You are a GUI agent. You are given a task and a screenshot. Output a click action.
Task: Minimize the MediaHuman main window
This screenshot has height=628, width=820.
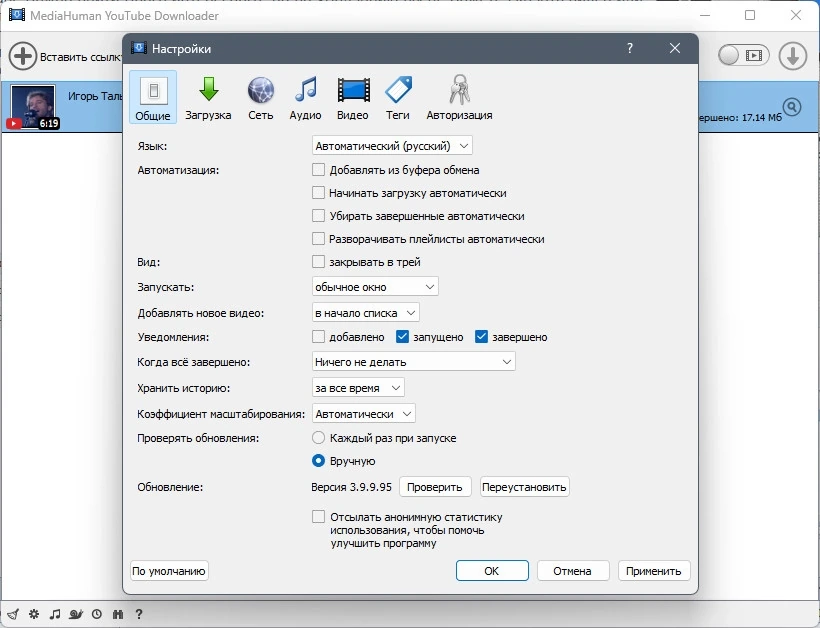[x=705, y=15]
